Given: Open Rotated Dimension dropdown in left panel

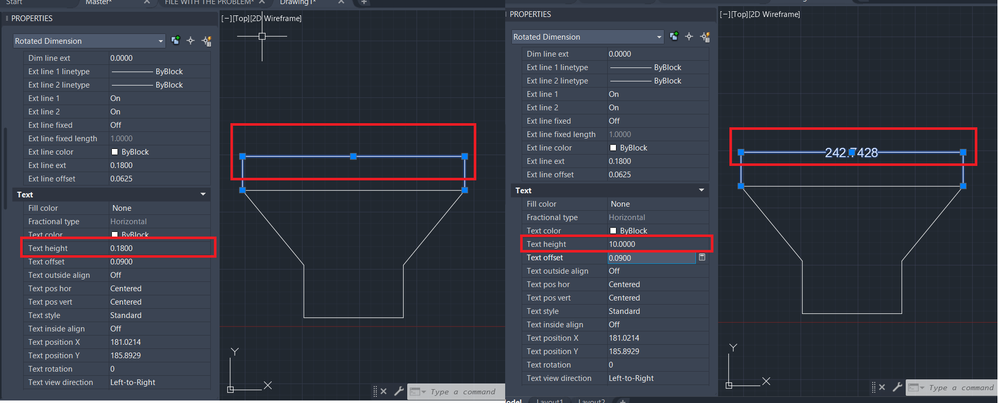Looking at the screenshot, I should [89, 41].
